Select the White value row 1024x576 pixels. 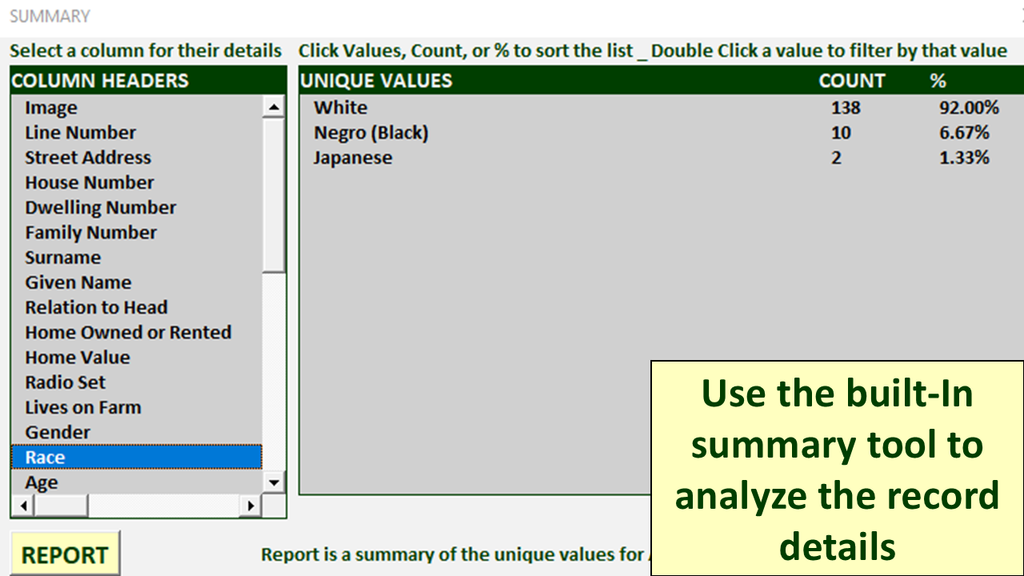[341, 108]
